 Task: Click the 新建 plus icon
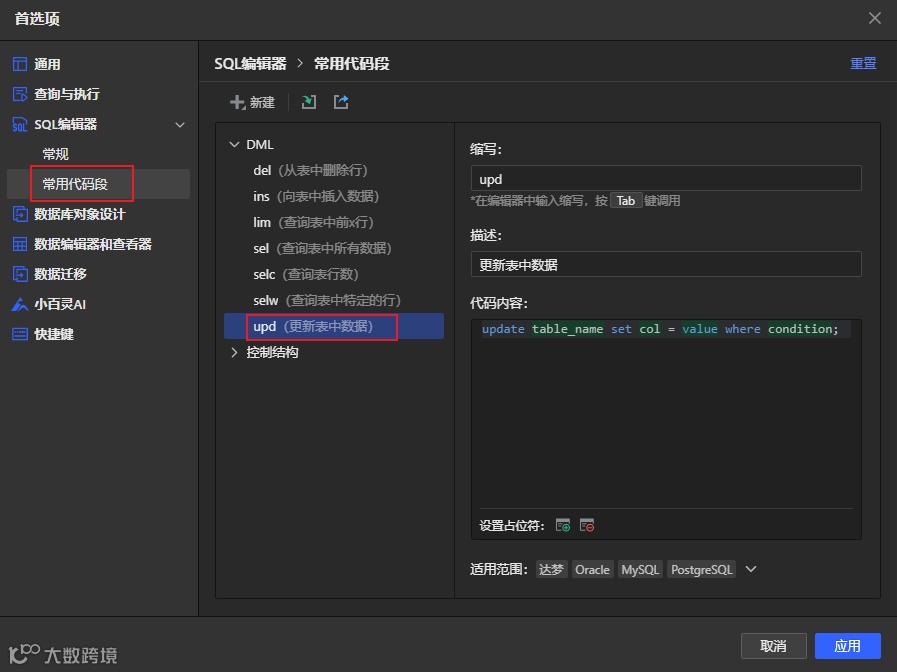(237, 102)
